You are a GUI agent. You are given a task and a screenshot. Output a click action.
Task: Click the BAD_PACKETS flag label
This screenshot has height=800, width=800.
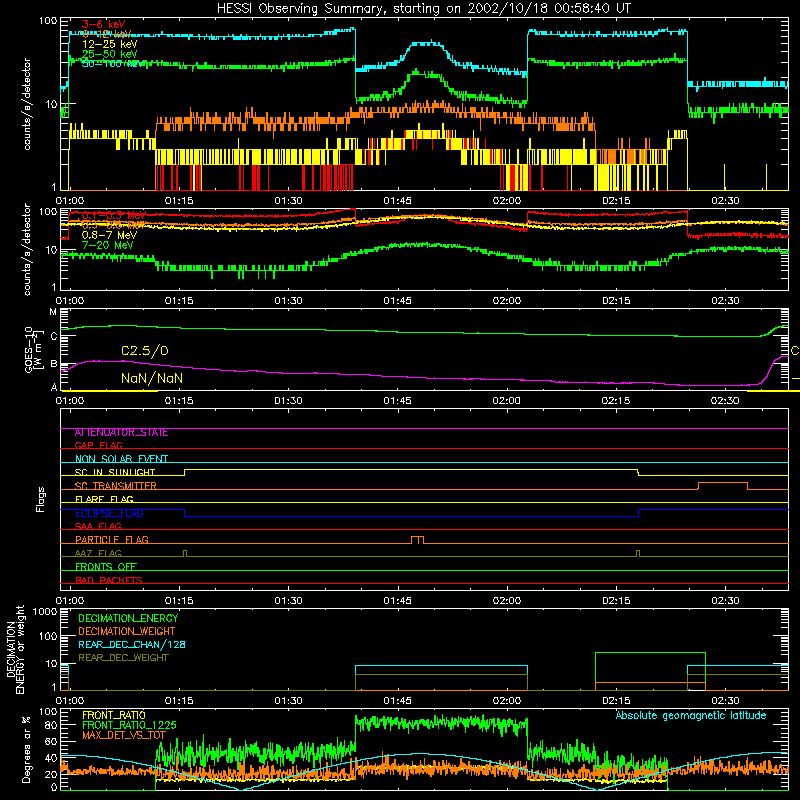pyautogui.click(x=109, y=580)
